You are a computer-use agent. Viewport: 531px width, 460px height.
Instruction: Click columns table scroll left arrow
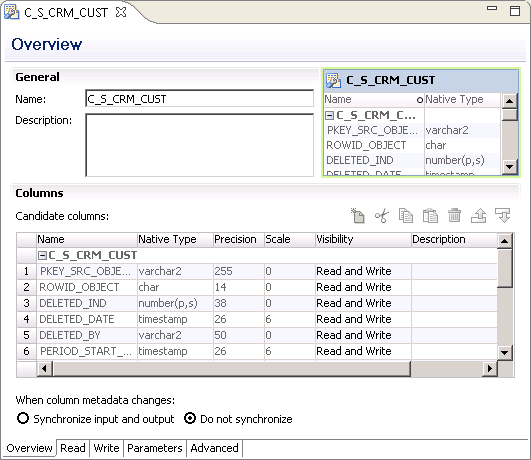pyautogui.click(x=44, y=368)
